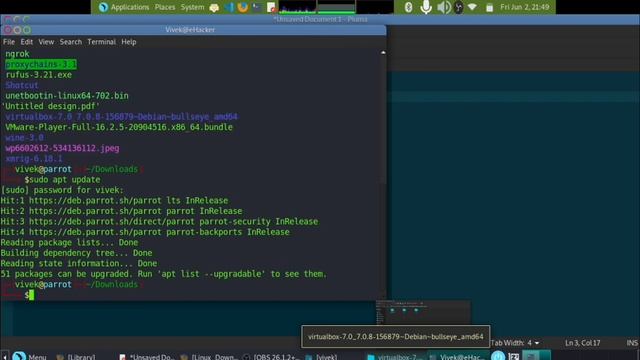Viewport: 640px width, 360px height.
Task: Click the FileZilla icon on bottom taskbar
Action: pyautogui.click(x=514, y=356)
